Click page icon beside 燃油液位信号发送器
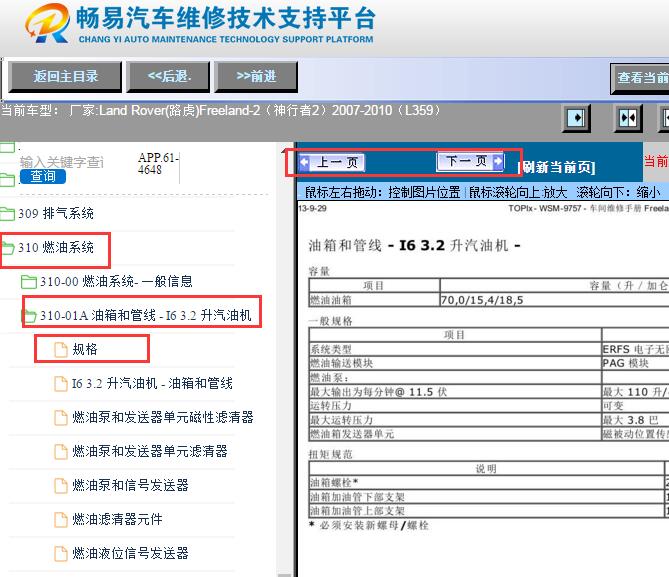The height and width of the screenshot is (577, 669). pos(61,554)
